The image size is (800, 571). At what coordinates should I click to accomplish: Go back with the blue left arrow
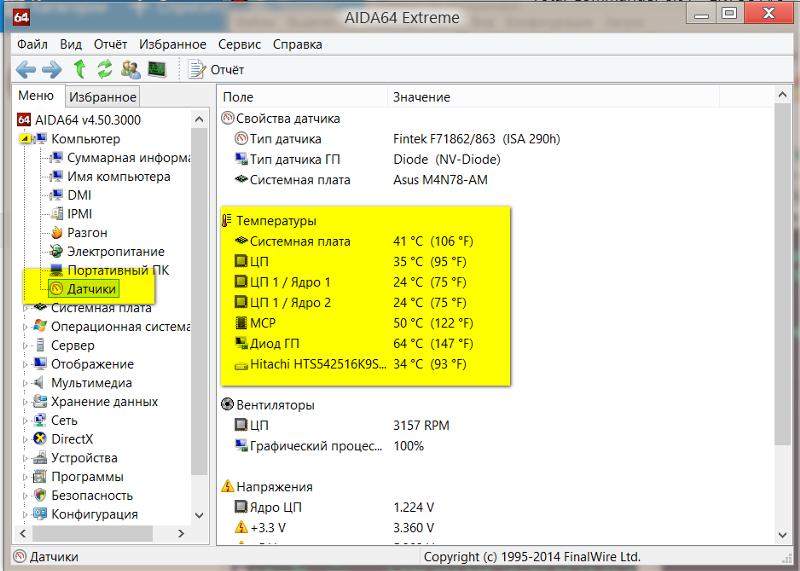tap(26, 69)
